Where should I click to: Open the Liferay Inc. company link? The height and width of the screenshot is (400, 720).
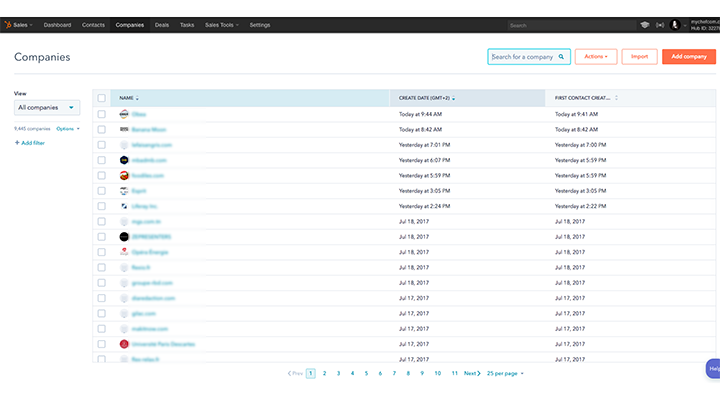145,206
